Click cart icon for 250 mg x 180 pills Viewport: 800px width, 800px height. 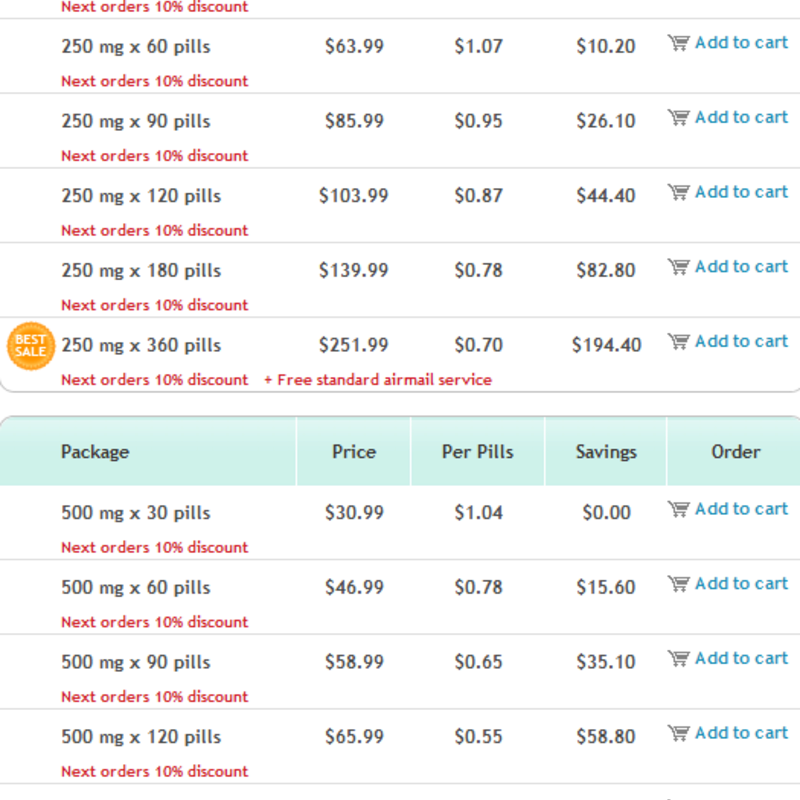click(x=678, y=267)
